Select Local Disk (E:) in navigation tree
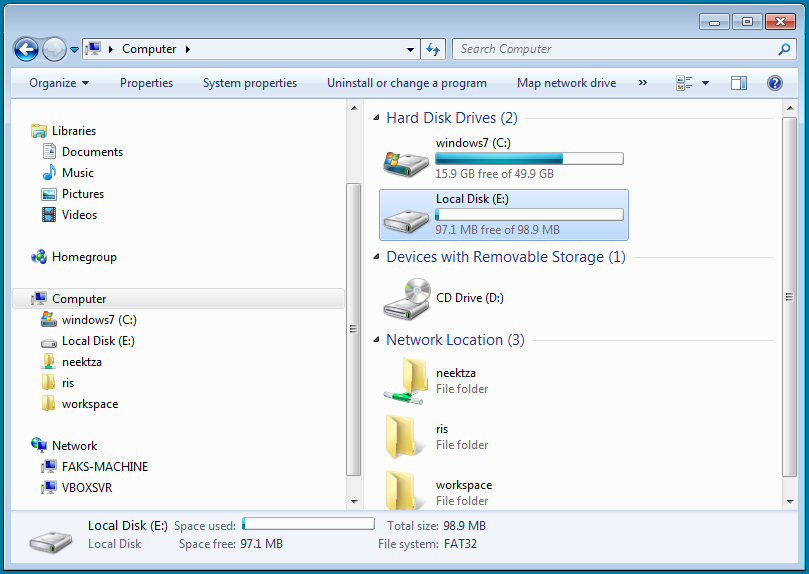This screenshot has width=809, height=574. 98,341
